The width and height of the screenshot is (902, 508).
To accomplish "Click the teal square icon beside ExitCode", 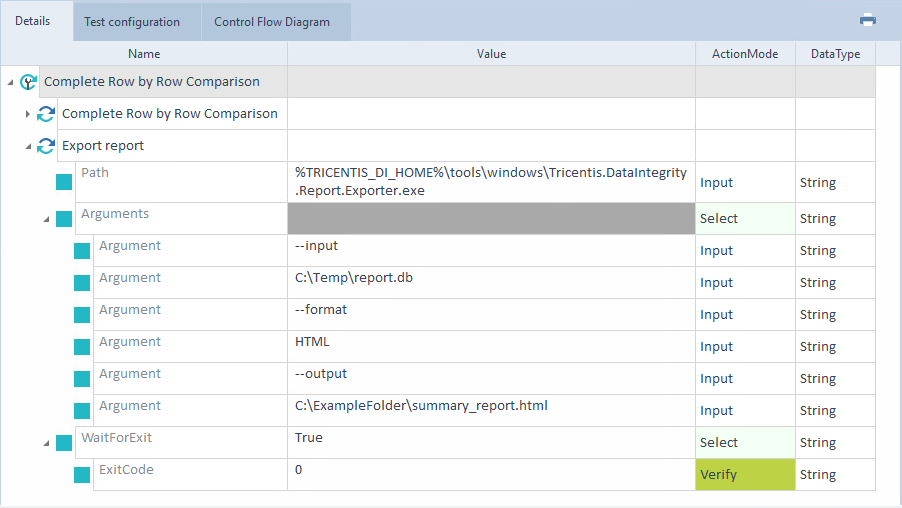I will tap(82, 475).
